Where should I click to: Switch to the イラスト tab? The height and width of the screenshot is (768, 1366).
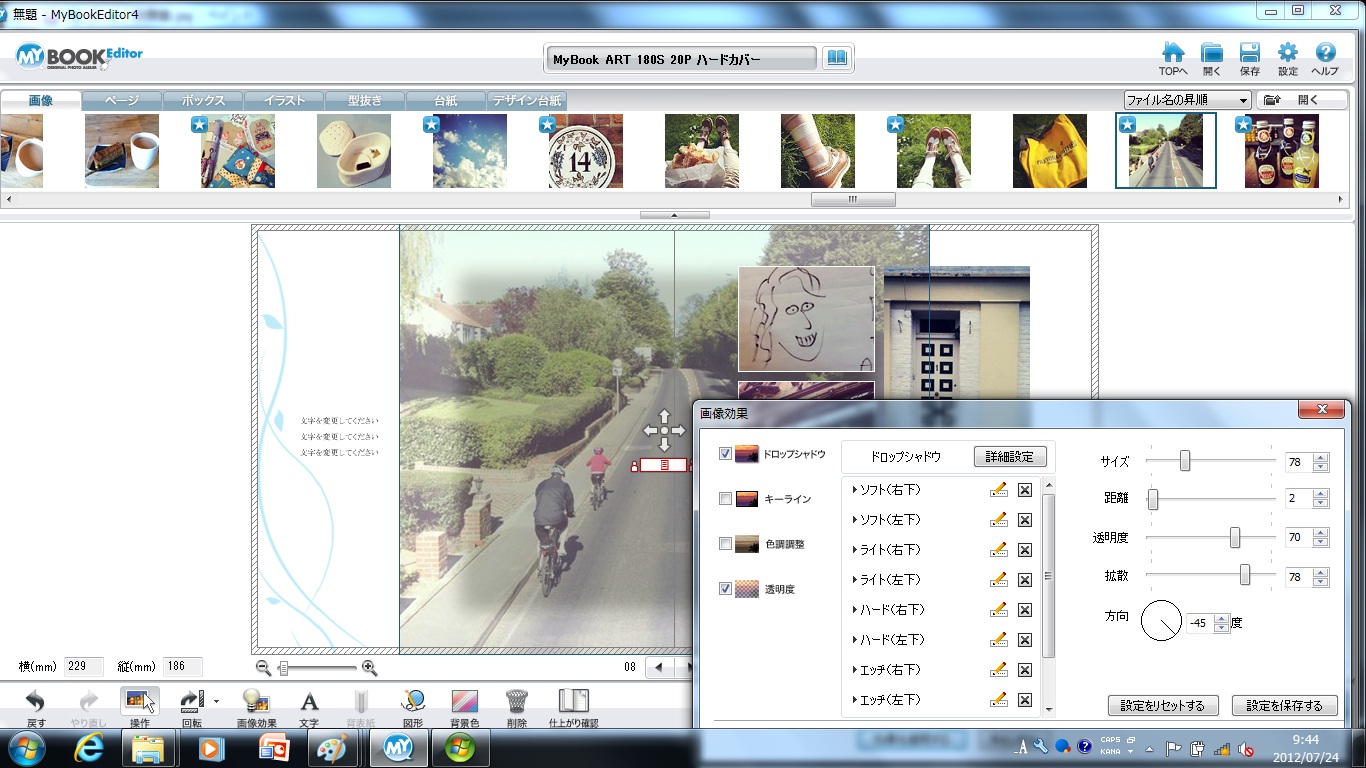[x=284, y=101]
